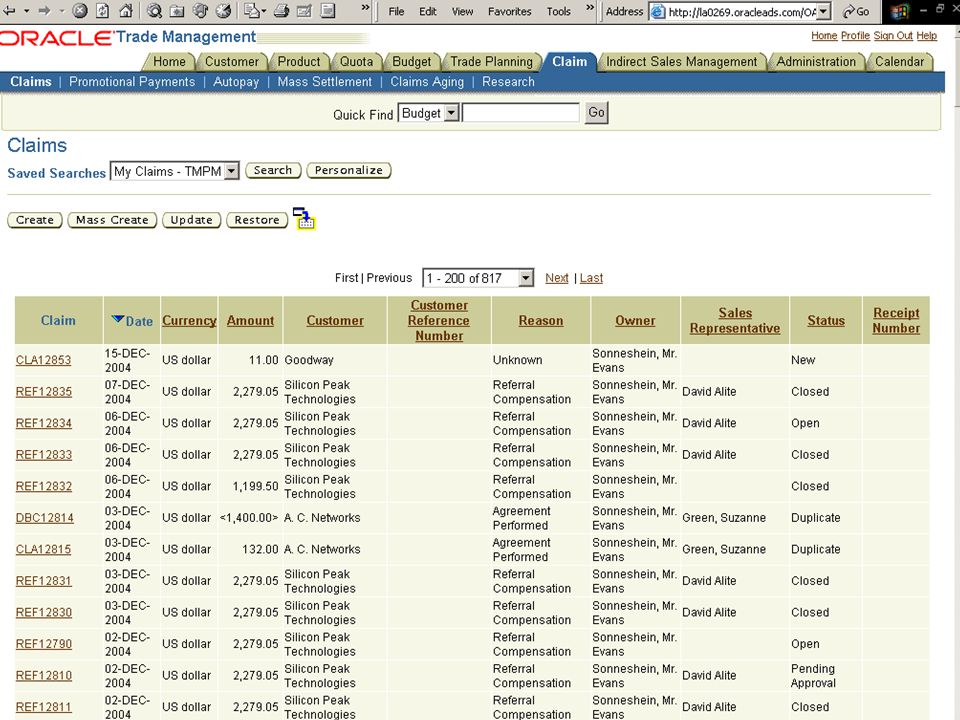Click the Media toolbar icon
Image resolution: width=960 pixels, height=720 pixels.
pyautogui.click(x=200, y=11)
